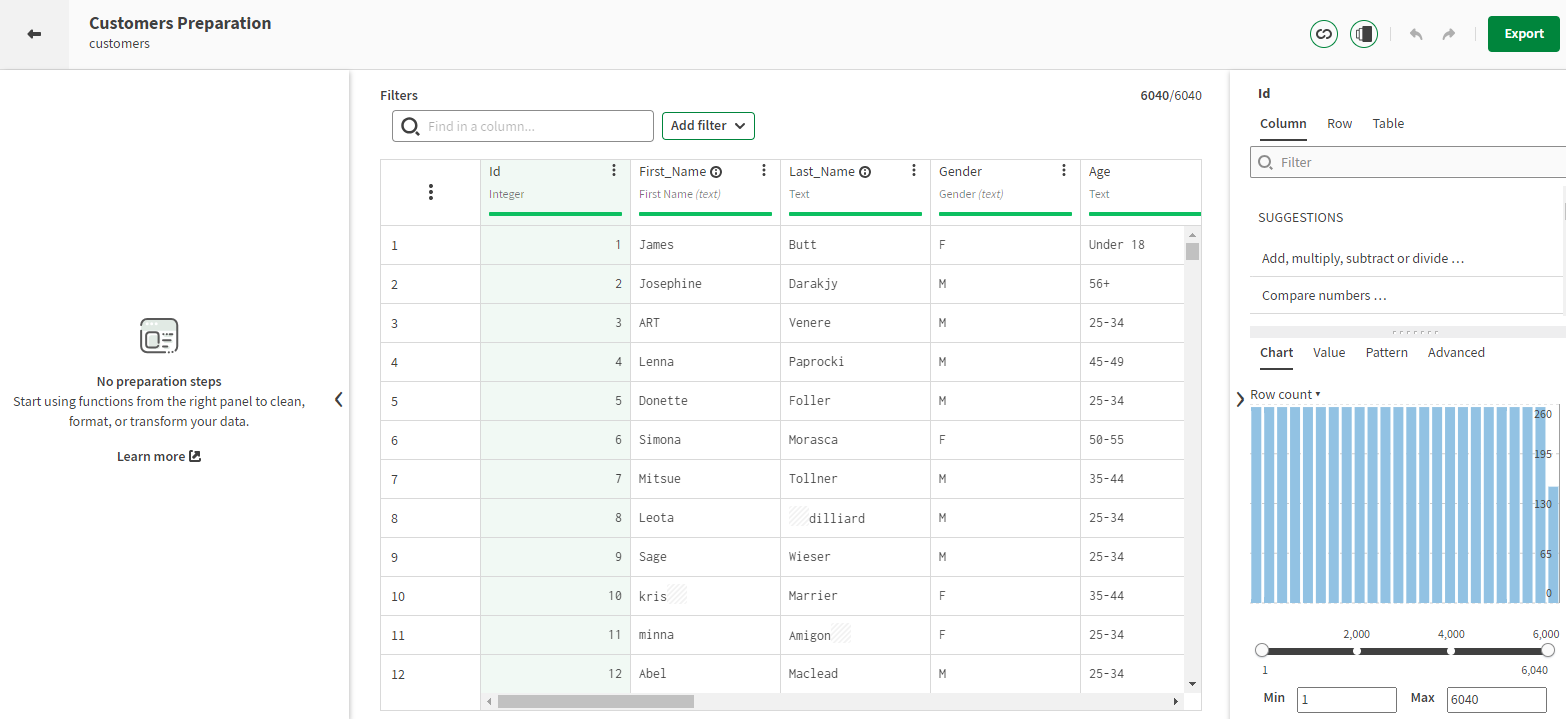Show info for the First_Name column
The height and width of the screenshot is (719, 1566).
(x=716, y=172)
